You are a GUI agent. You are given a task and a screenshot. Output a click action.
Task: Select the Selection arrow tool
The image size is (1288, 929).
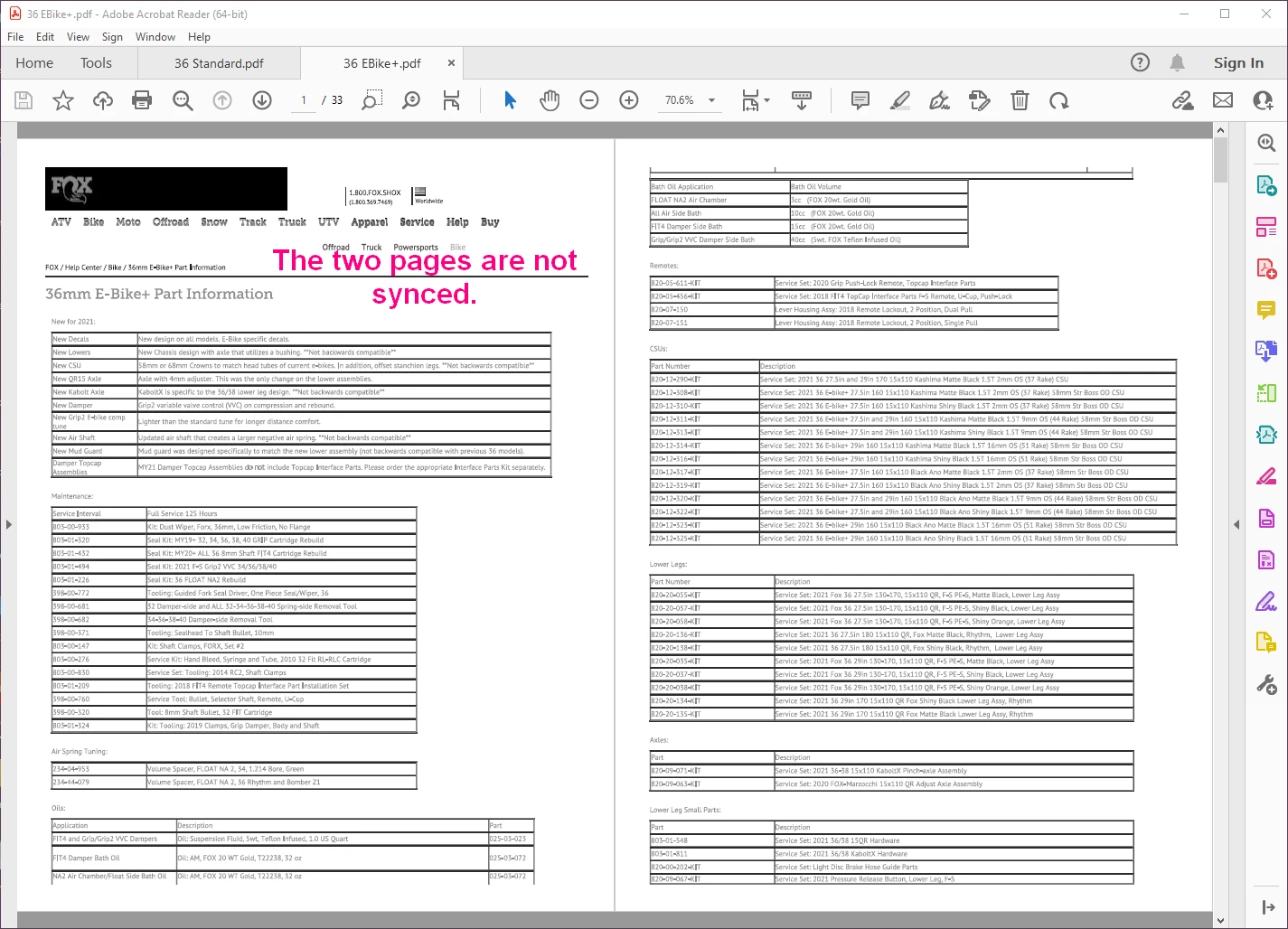coord(510,100)
